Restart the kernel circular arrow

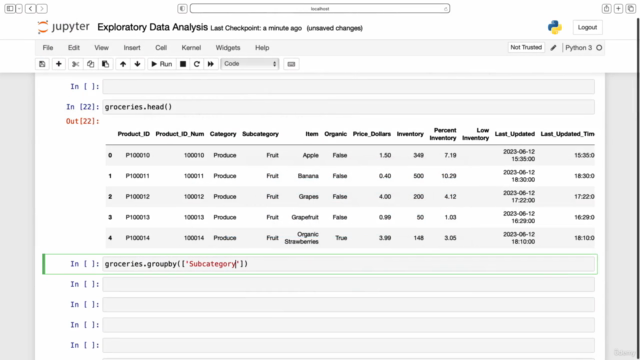point(197,64)
